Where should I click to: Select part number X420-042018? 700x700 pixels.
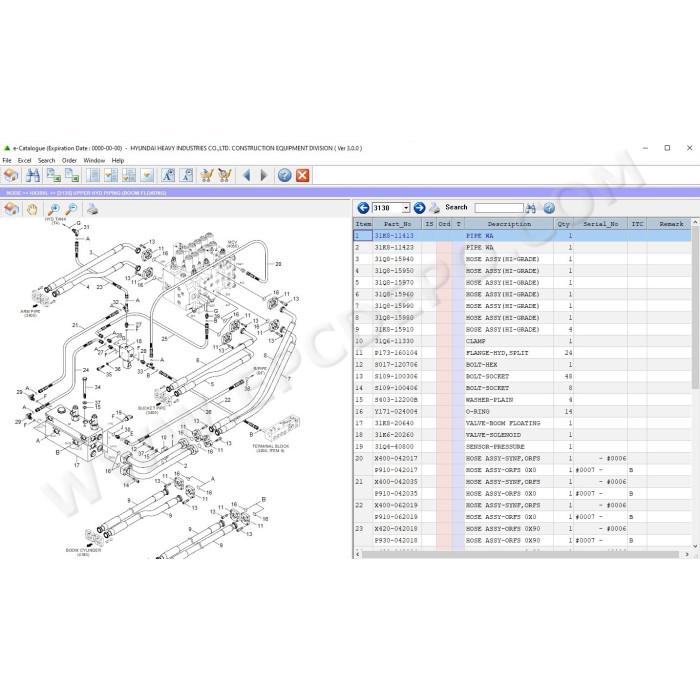coord(396,529)
